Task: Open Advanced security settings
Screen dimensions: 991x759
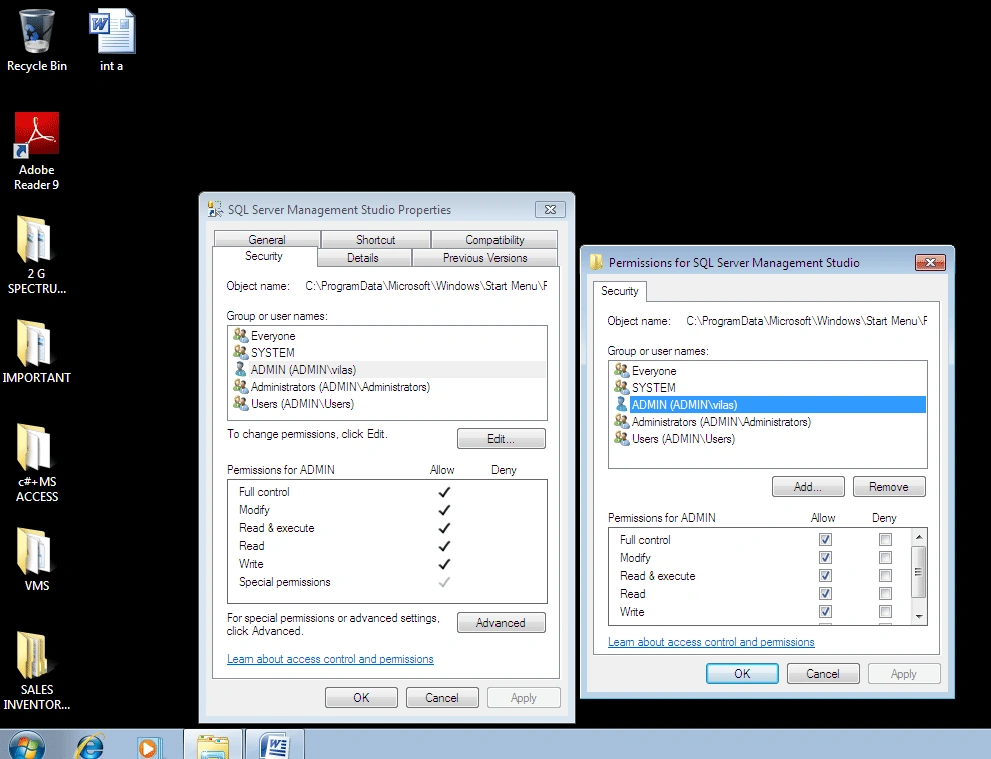Action: click(501, 622)
